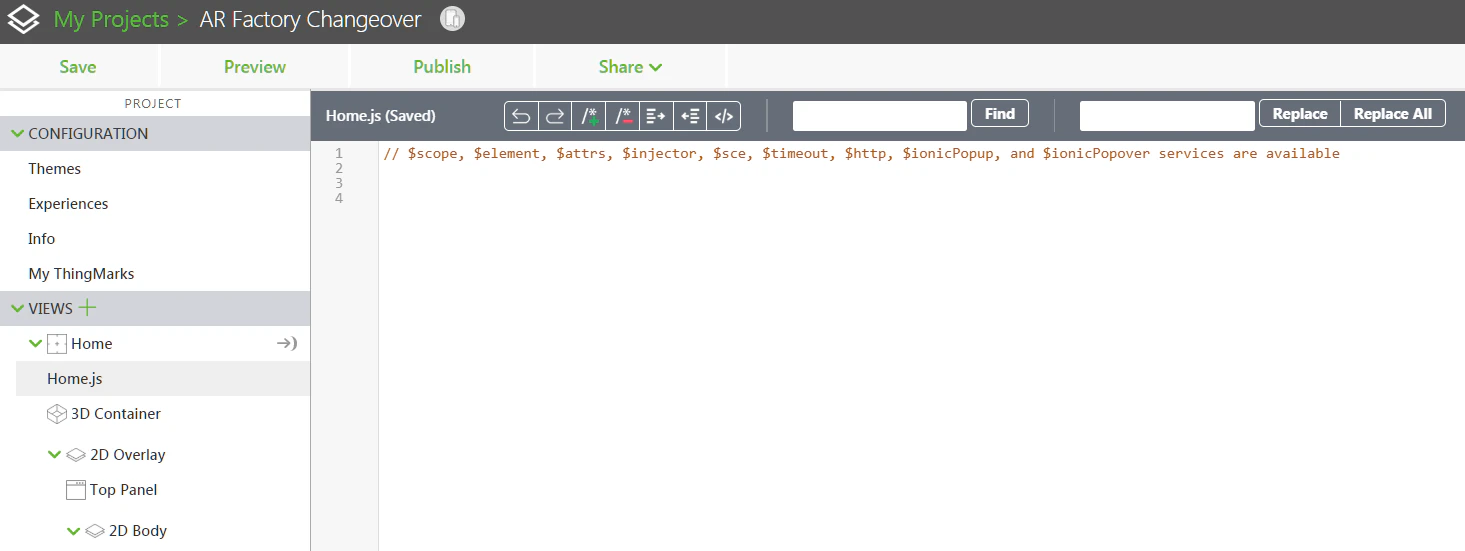Open the My Projects breadcrumb link
This screenshot has width=1465, height=551.
111,20
